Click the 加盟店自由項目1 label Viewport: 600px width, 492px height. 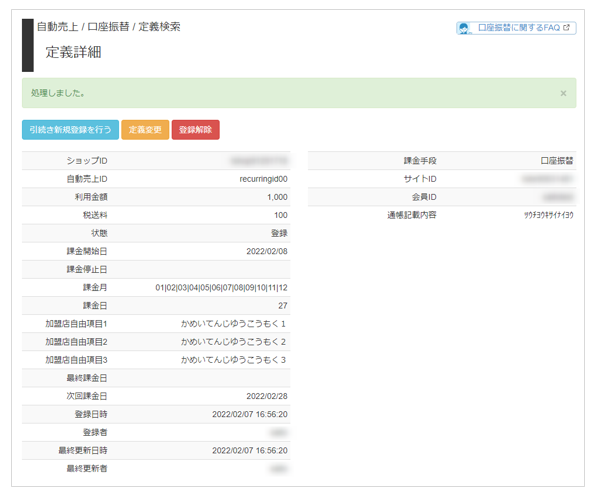click(76, 324)
